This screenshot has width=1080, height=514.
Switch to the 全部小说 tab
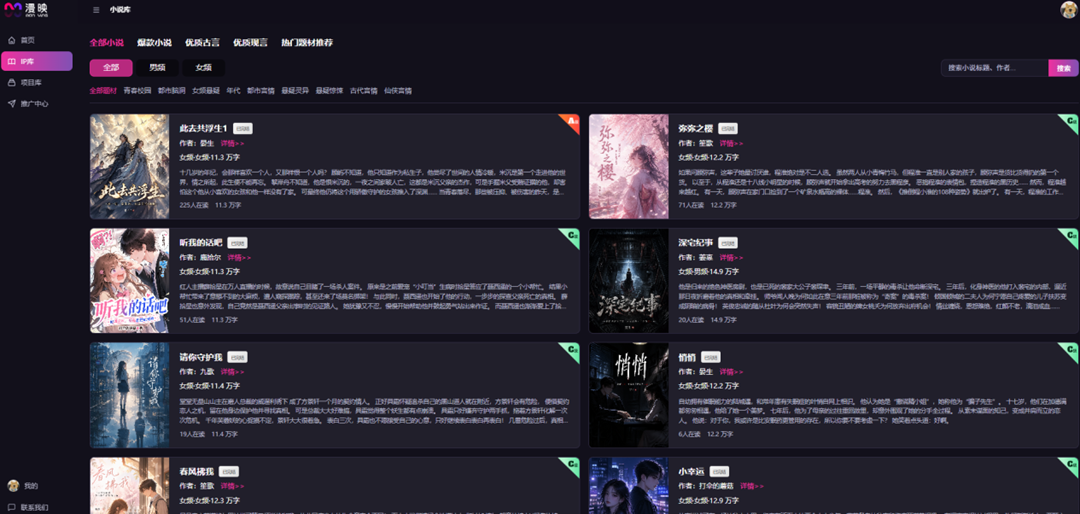tap(107, 43)
